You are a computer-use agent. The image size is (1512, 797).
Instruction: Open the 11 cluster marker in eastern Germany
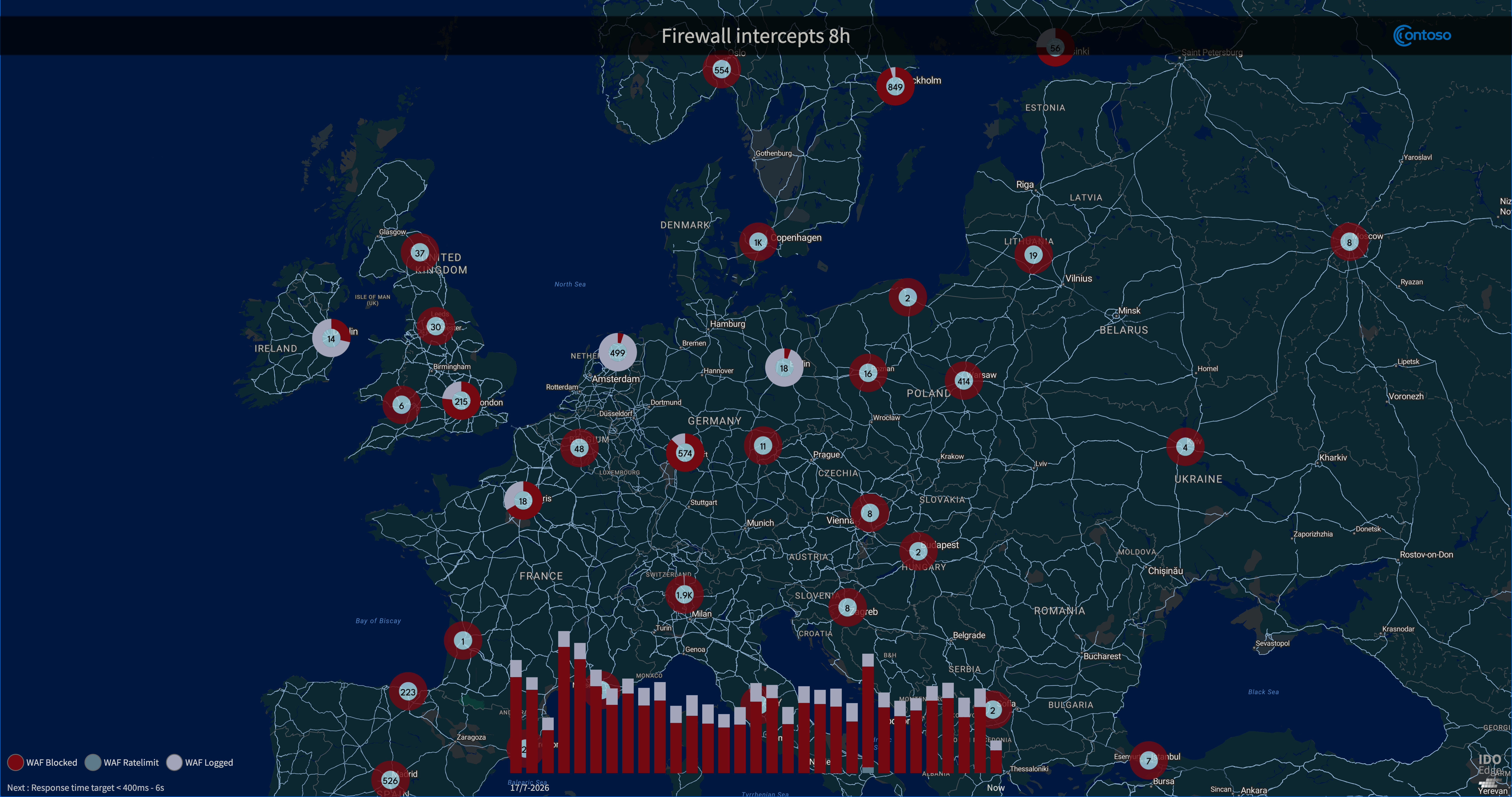[762, 446]
